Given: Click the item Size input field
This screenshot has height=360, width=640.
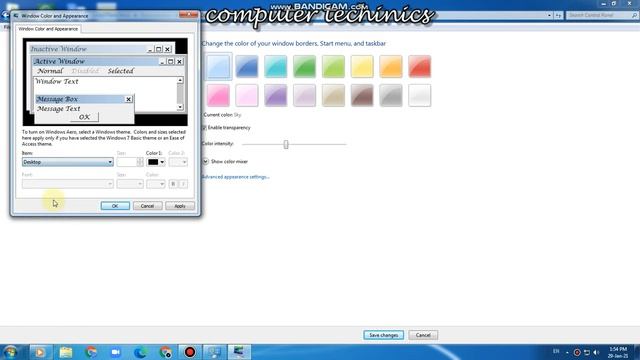Looking at the screenshot, I should 127,162.
